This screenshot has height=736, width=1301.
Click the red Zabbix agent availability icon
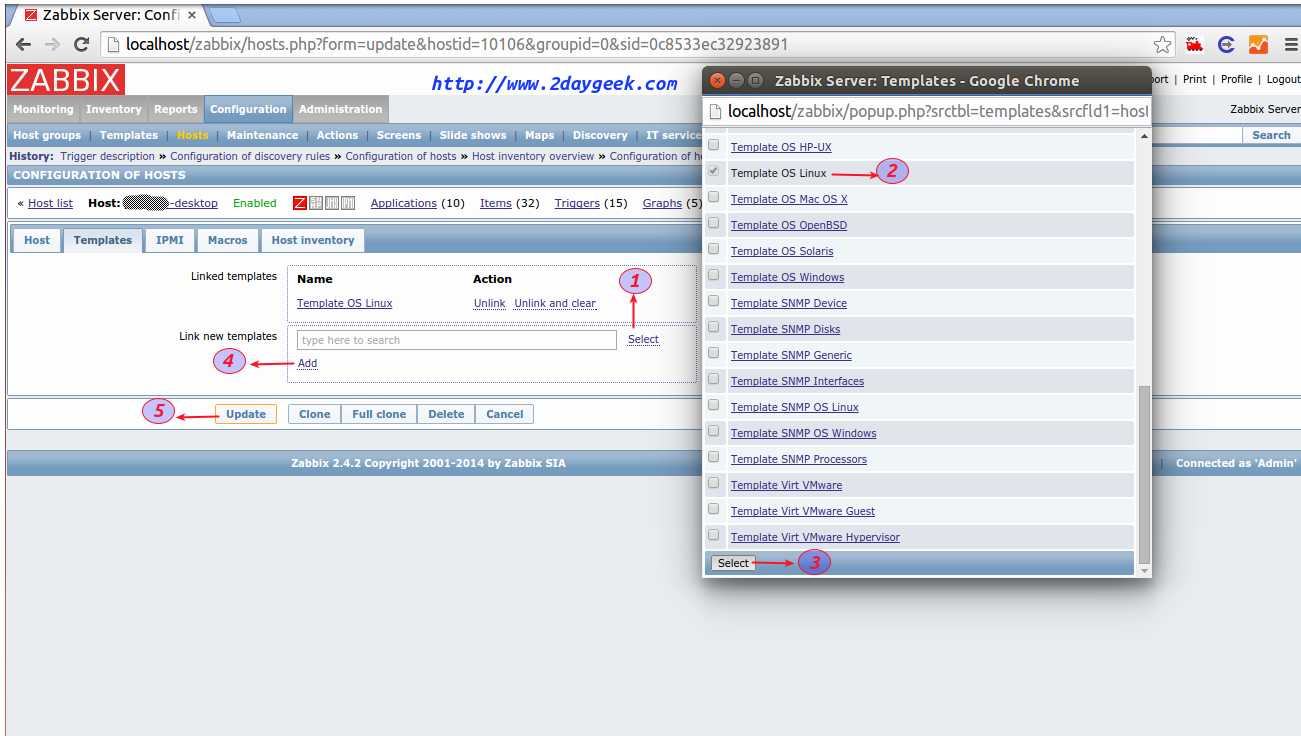(x=300, y=203)
